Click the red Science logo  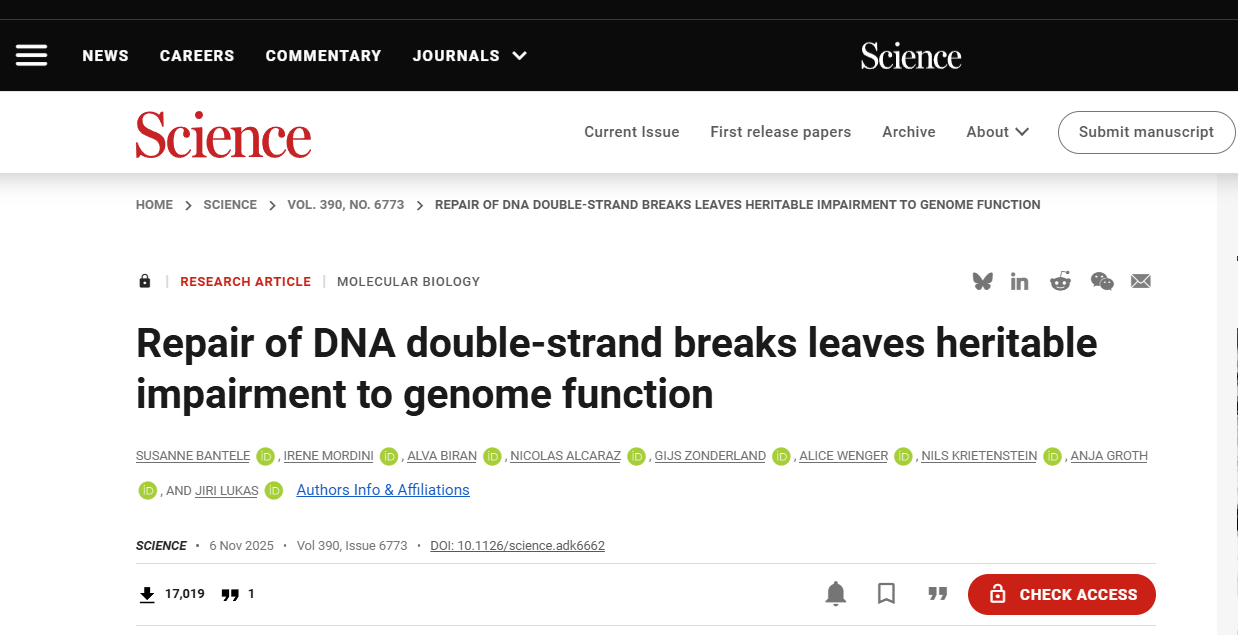click(x=223, y=135)
